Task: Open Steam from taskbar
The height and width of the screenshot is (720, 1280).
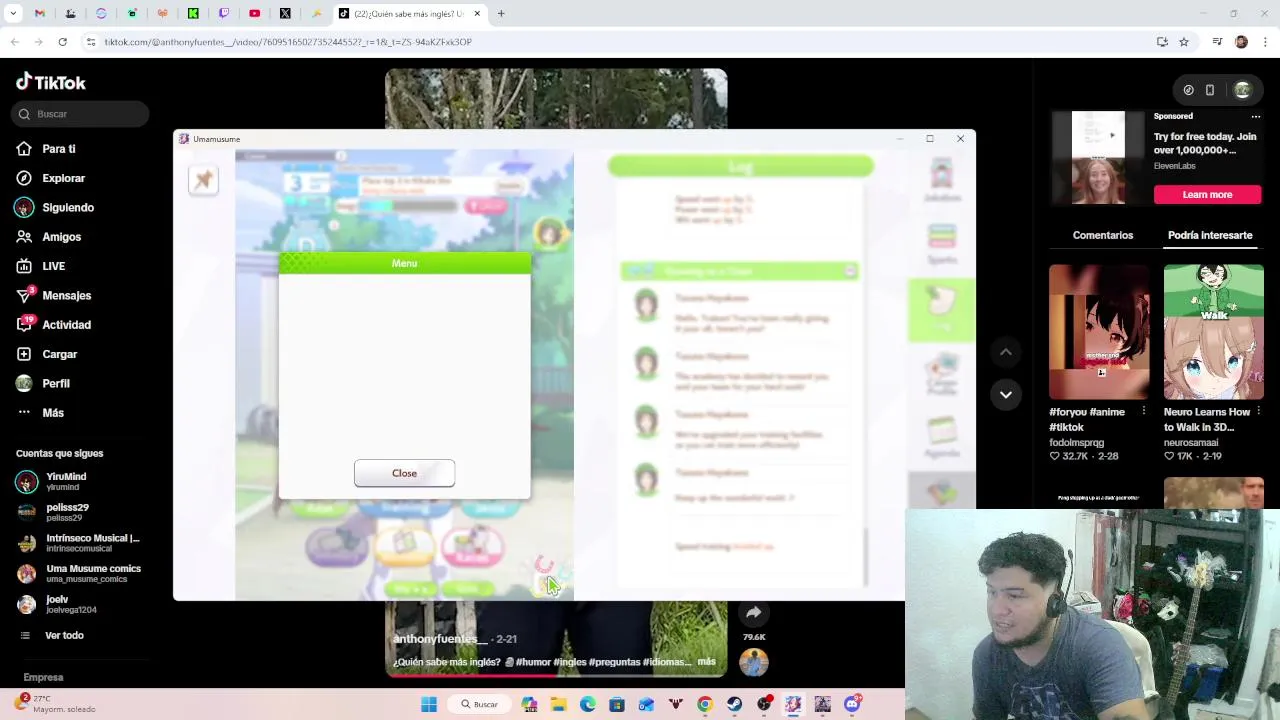Action: pyautogui.click(x=735, y=704)
